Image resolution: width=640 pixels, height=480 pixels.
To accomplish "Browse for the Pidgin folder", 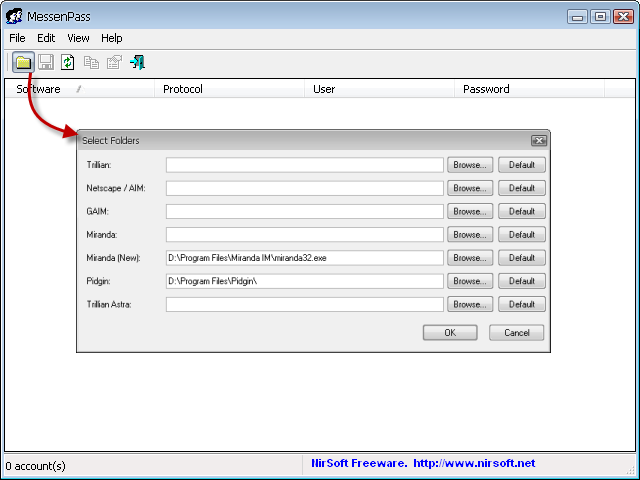I will [470, 281].
